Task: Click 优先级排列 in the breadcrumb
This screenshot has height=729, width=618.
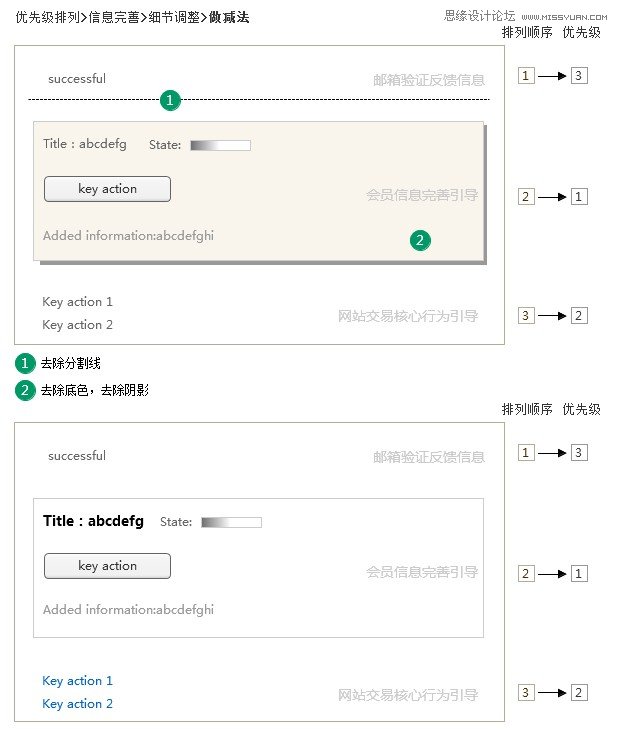Action: (47, 17)
